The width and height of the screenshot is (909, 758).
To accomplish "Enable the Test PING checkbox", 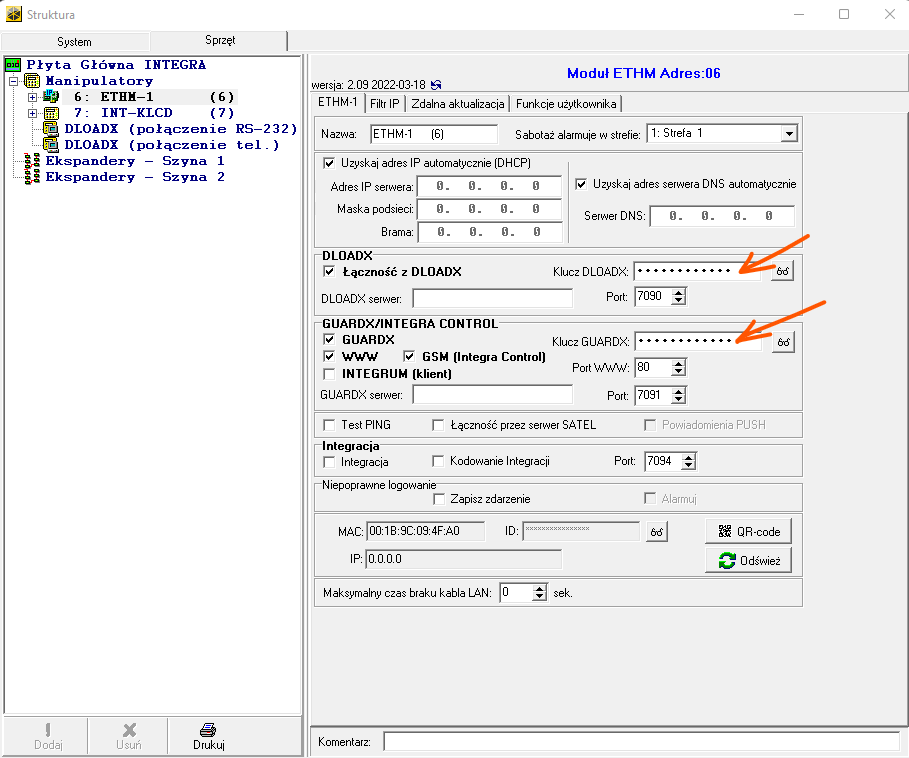I will [329, 425].
